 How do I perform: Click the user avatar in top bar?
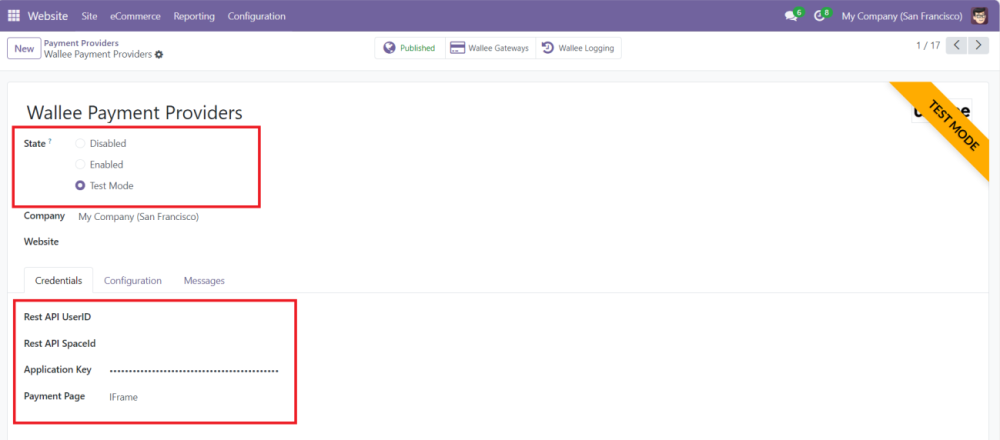pyautogui.click(x=981, y=16)
